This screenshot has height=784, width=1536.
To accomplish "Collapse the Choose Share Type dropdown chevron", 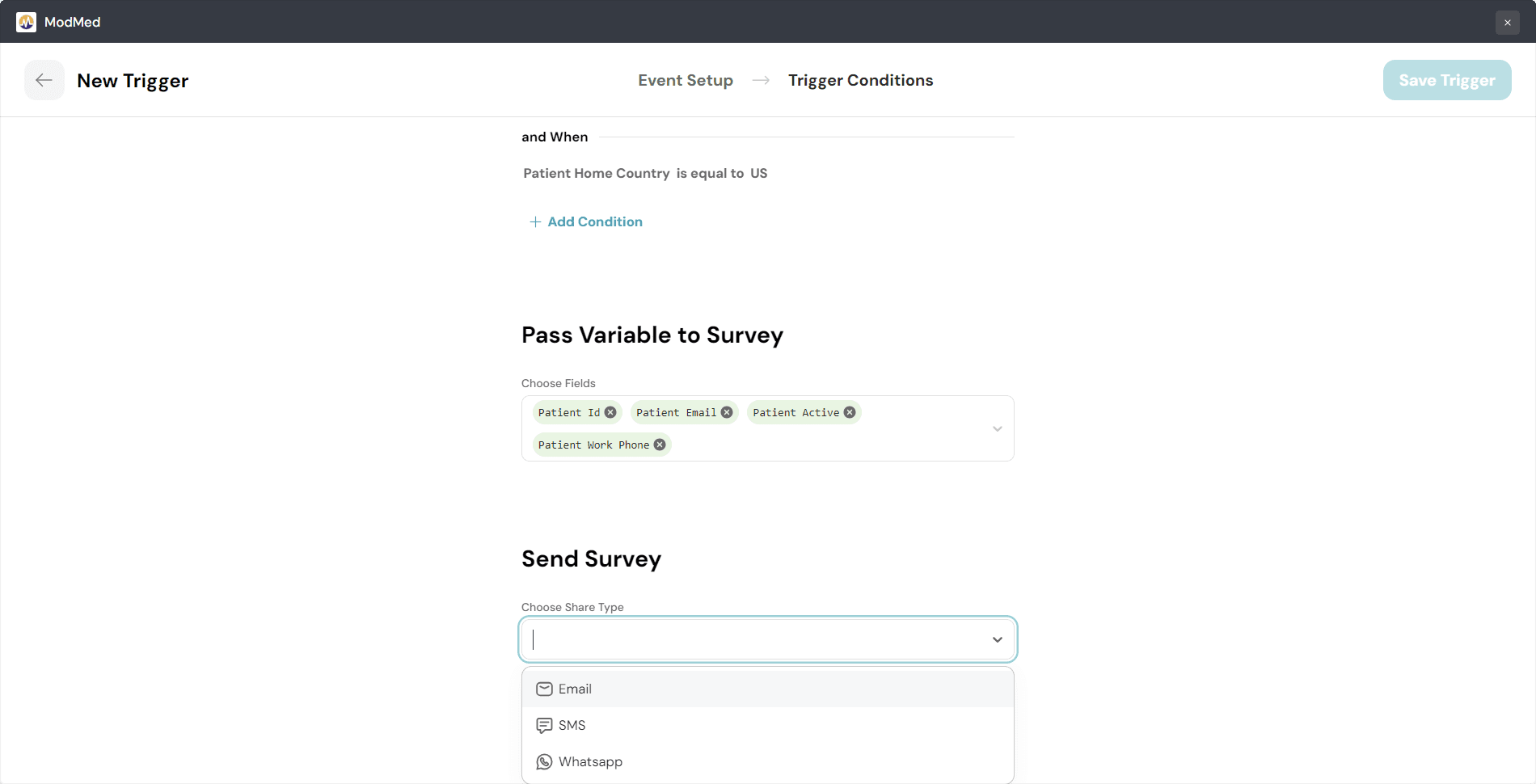I will click(997, 639).
